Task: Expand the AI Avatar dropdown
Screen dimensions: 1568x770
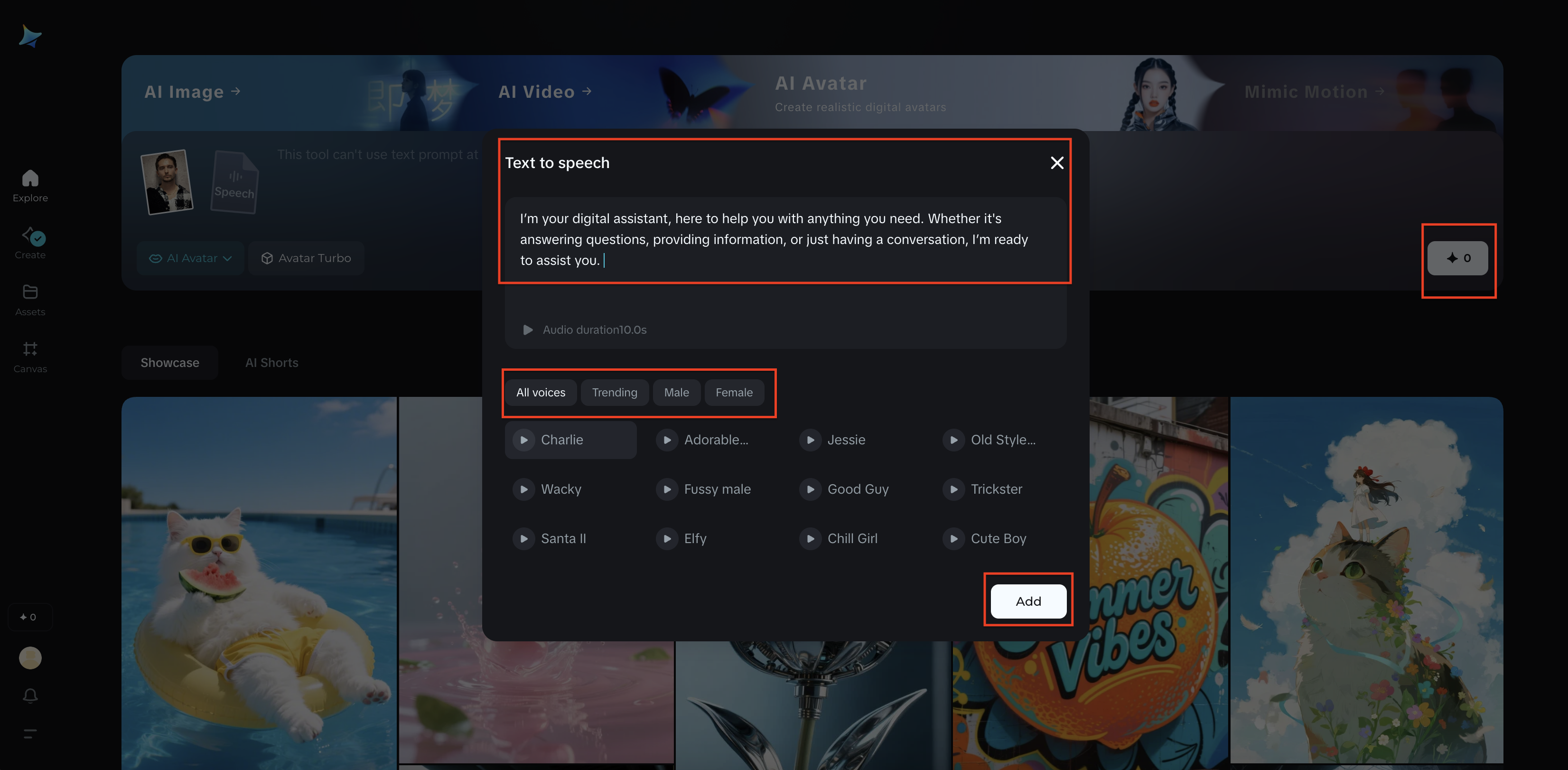Action: [190, 258]
